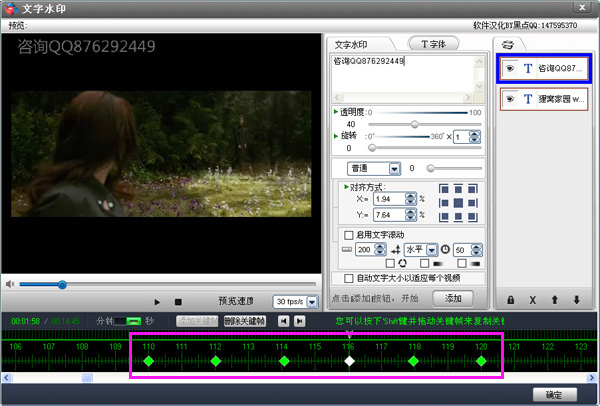Open the T 字体 font tab
This screenshot has height=406, width=600.
pyautogui.click(x=434, y=44)
